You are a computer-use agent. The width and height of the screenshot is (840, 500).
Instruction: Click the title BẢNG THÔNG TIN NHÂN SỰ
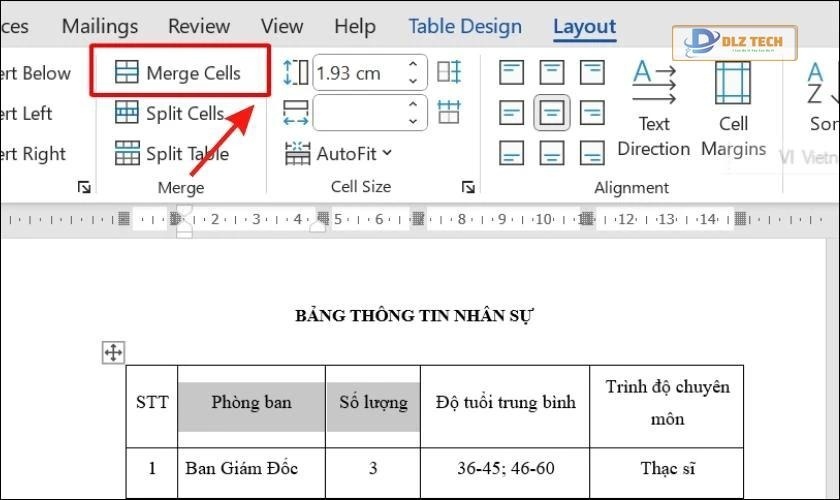click(414, 316)
